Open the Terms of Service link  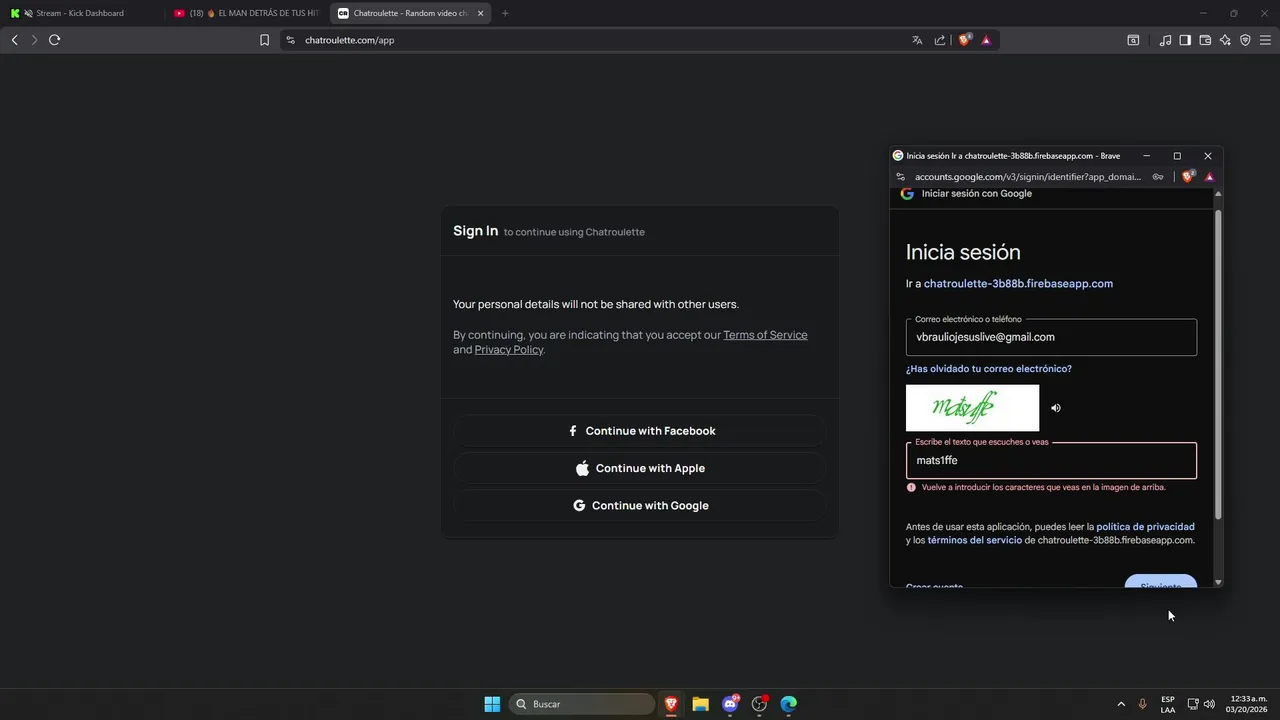click(x=765, y=335)
